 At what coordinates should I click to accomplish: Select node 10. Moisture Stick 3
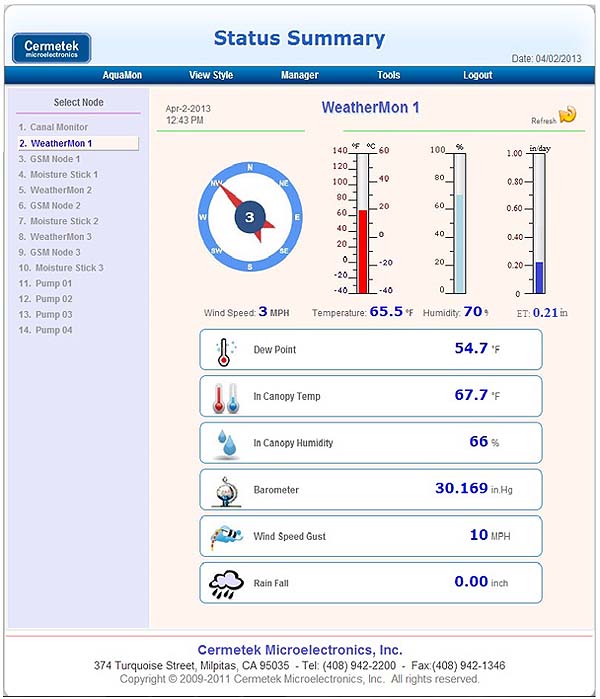coord(61,268)
